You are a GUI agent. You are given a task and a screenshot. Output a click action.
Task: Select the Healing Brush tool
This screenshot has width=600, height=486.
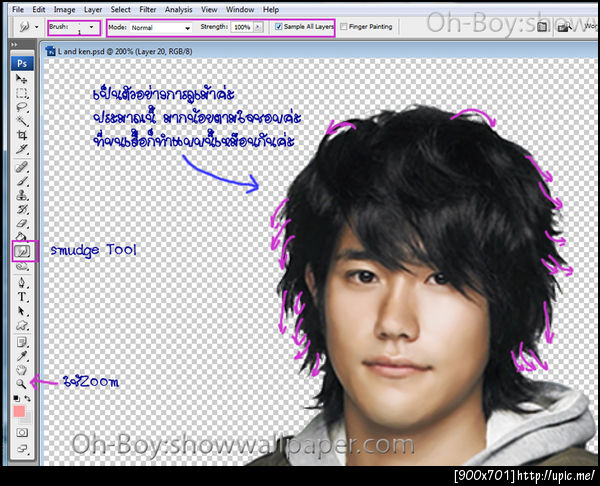click(x=21, y=167)
